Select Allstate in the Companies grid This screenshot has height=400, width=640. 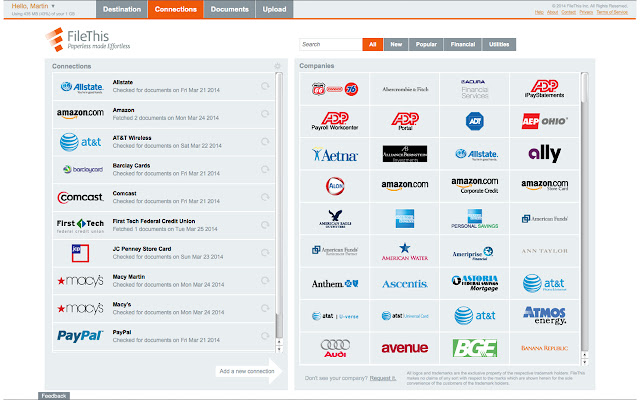pos(475,154)
